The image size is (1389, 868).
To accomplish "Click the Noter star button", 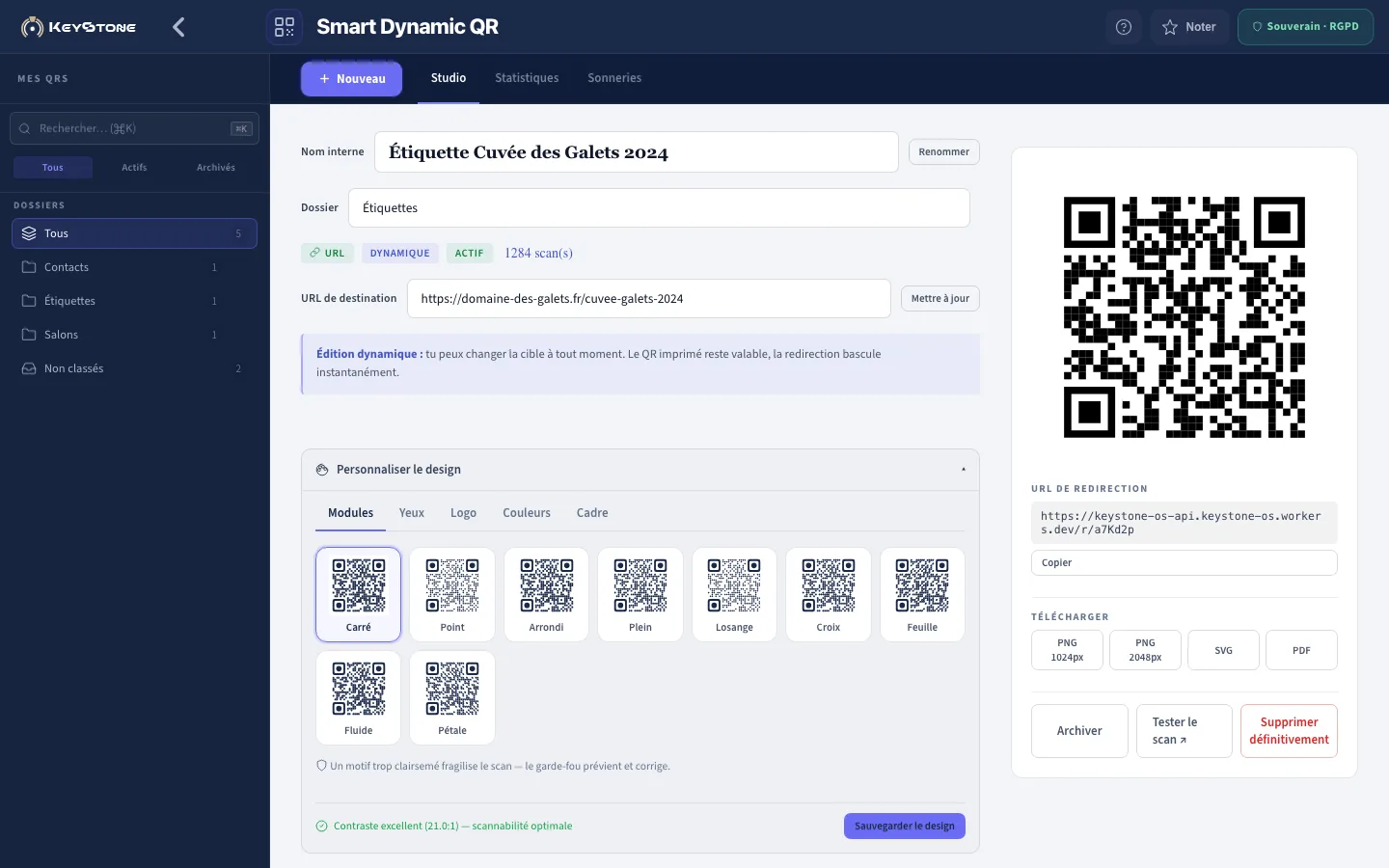I will pyautogui.click(x=1188, y=27).
